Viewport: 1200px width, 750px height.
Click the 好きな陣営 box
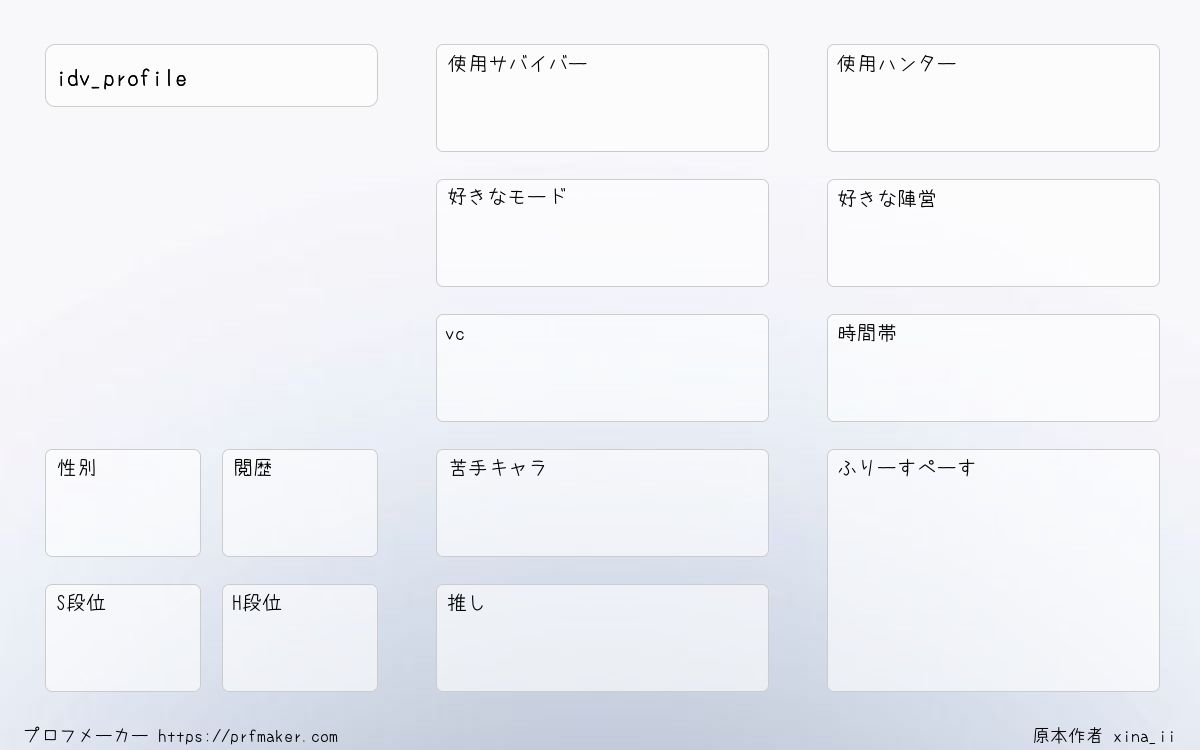[x=993, y=233]
